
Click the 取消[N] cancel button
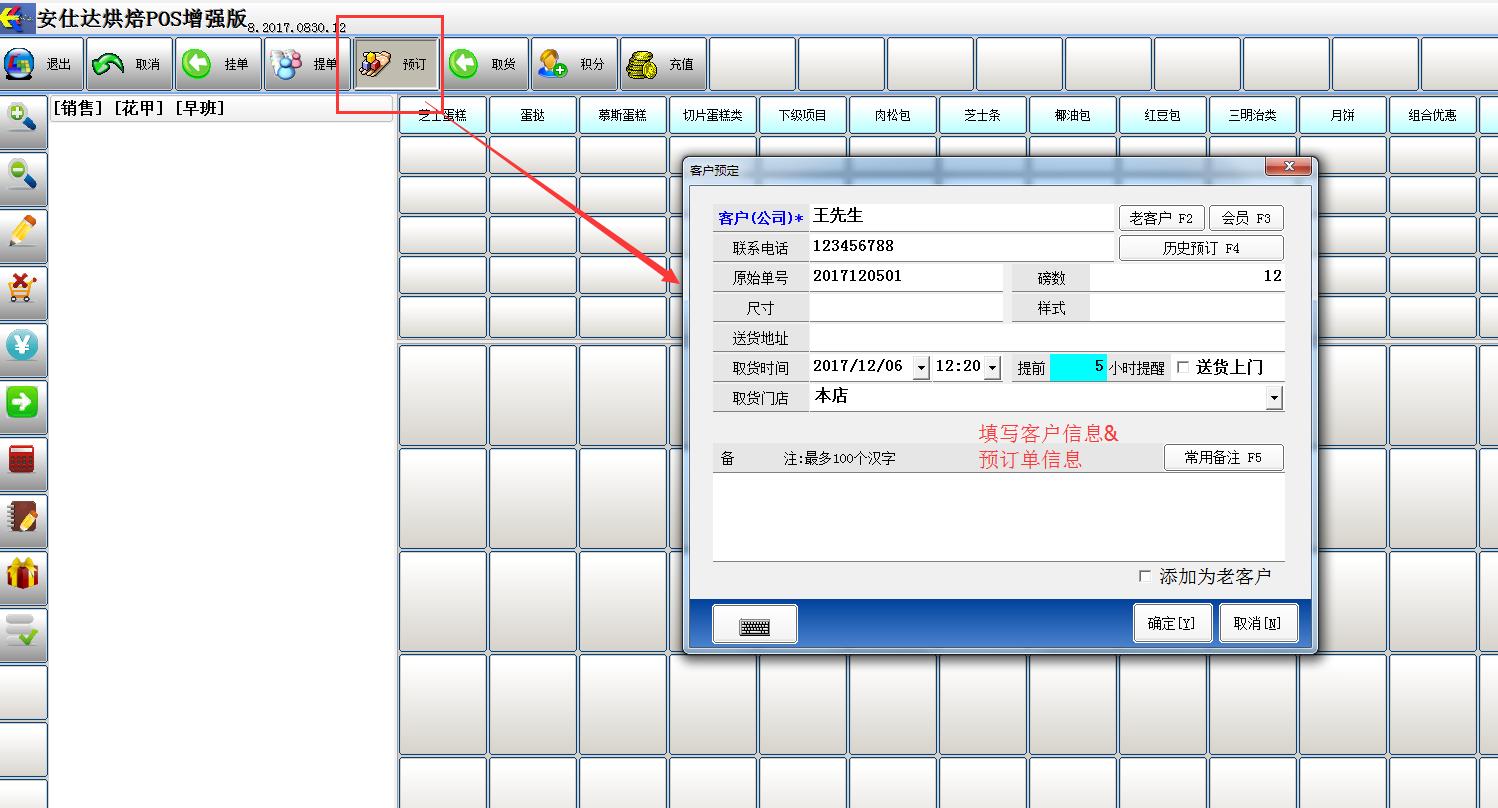pyautogui.click(x=1257, y=623)
